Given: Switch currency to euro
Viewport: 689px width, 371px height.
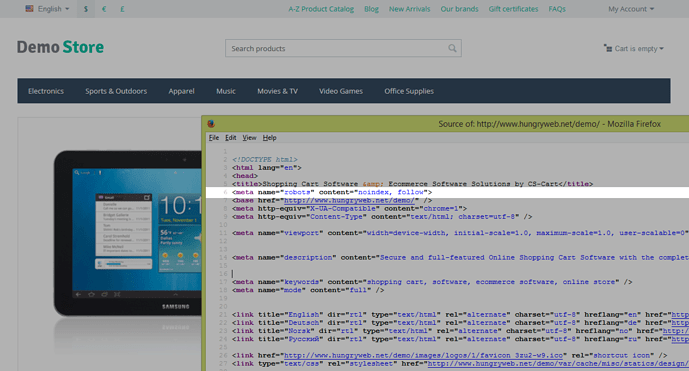Looking at the screenshot, I should pyautogui.click(x=104, y=9).
